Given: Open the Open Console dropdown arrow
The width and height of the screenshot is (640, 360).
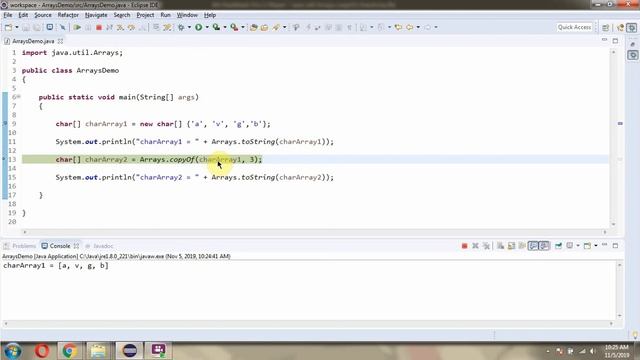Looking at the screenshot, I should tap(596, 246).
